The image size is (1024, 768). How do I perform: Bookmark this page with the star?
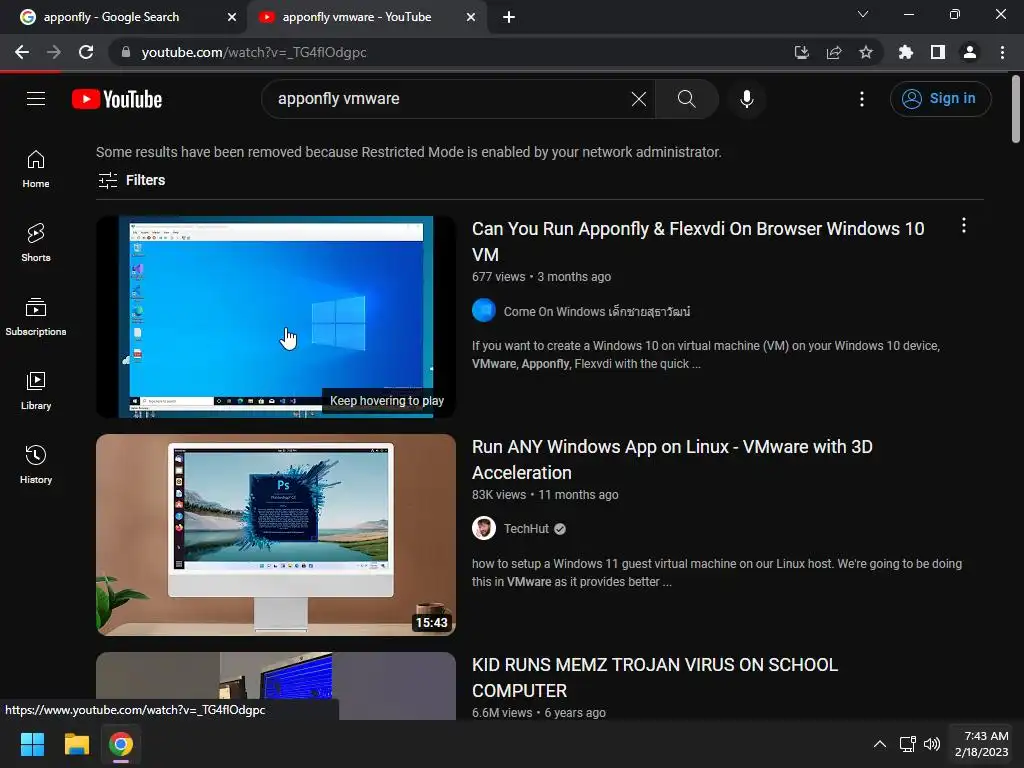(865, 52)
